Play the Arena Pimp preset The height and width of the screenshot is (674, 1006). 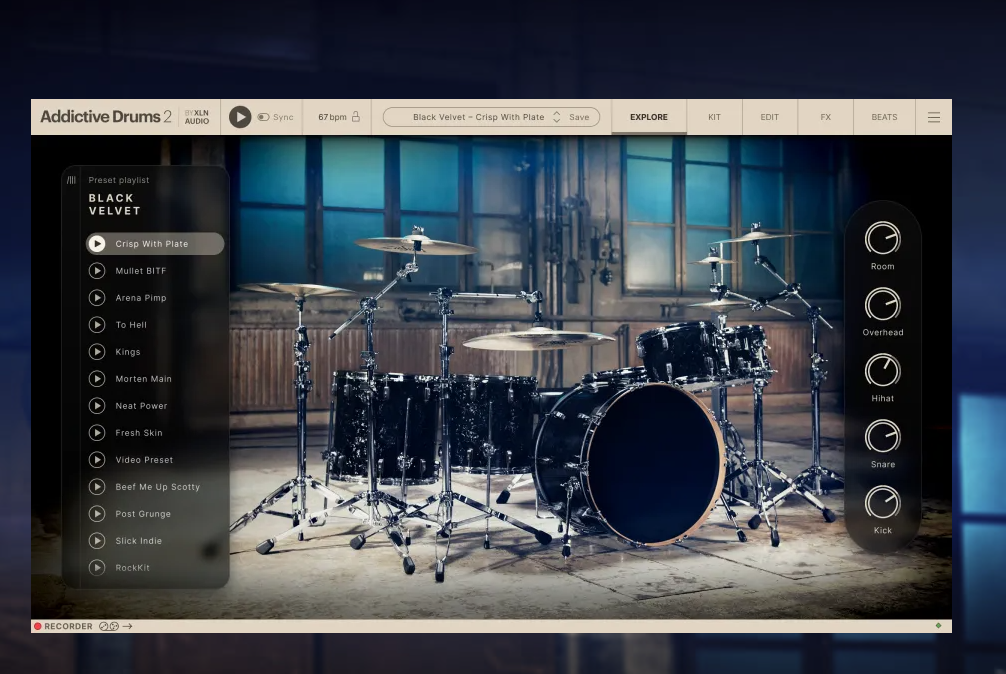97,298
